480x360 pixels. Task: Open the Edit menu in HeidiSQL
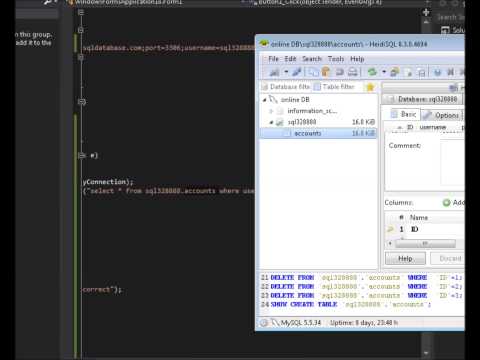click(290, 59)
